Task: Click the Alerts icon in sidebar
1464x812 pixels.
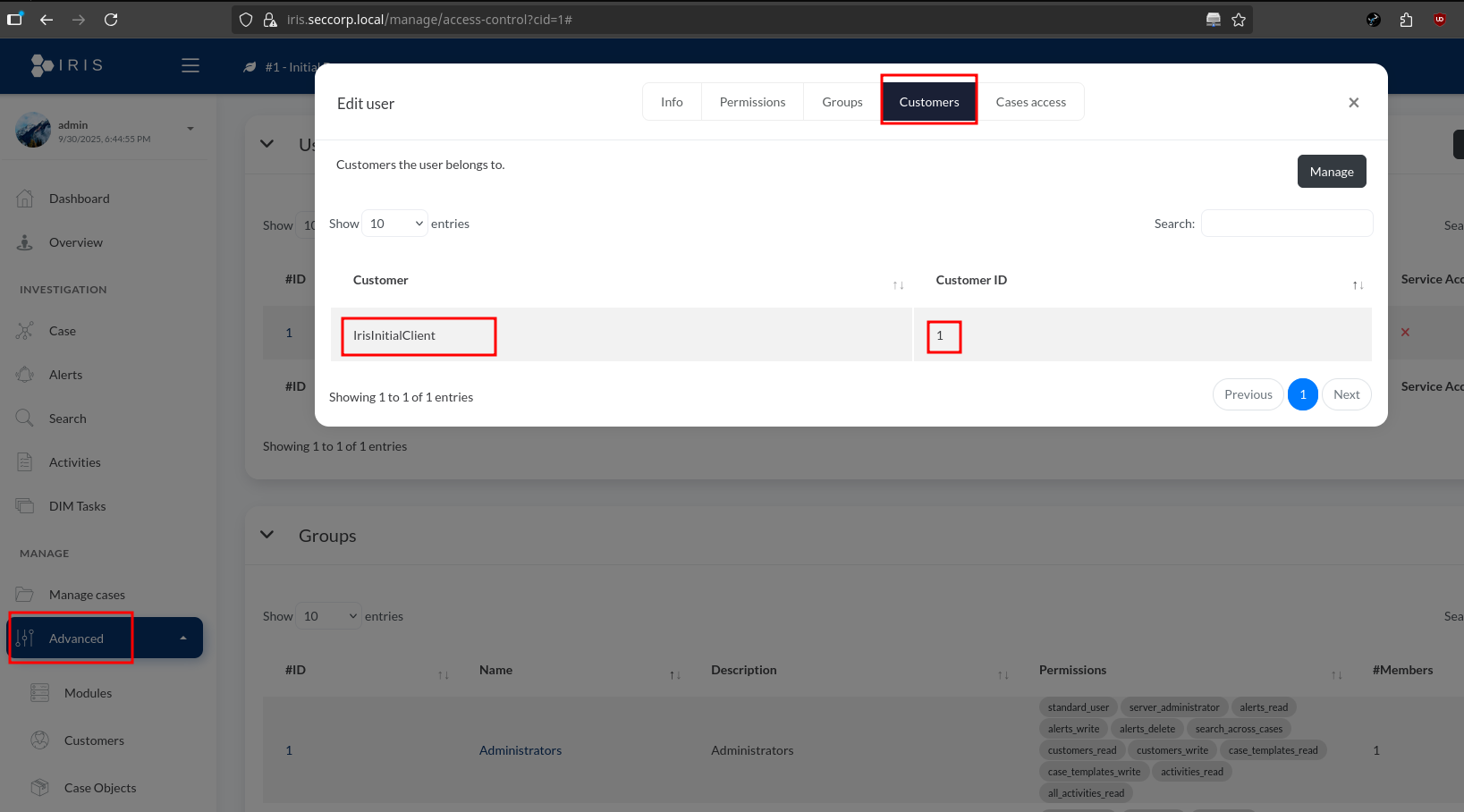Action: pos(25,375)
